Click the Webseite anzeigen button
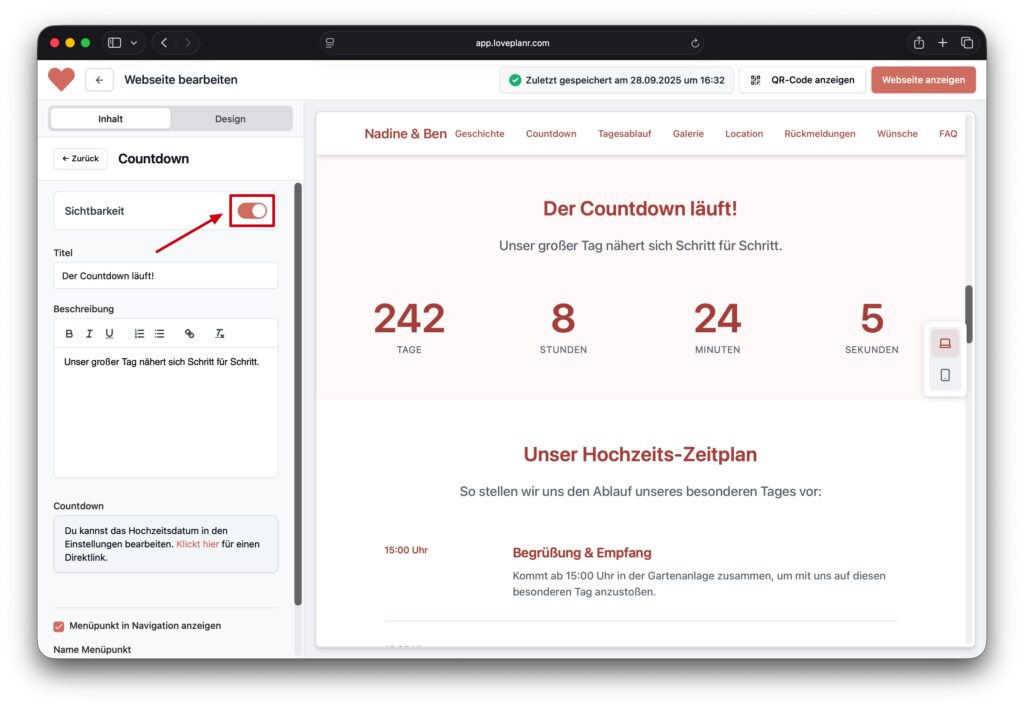 point(922,80)
